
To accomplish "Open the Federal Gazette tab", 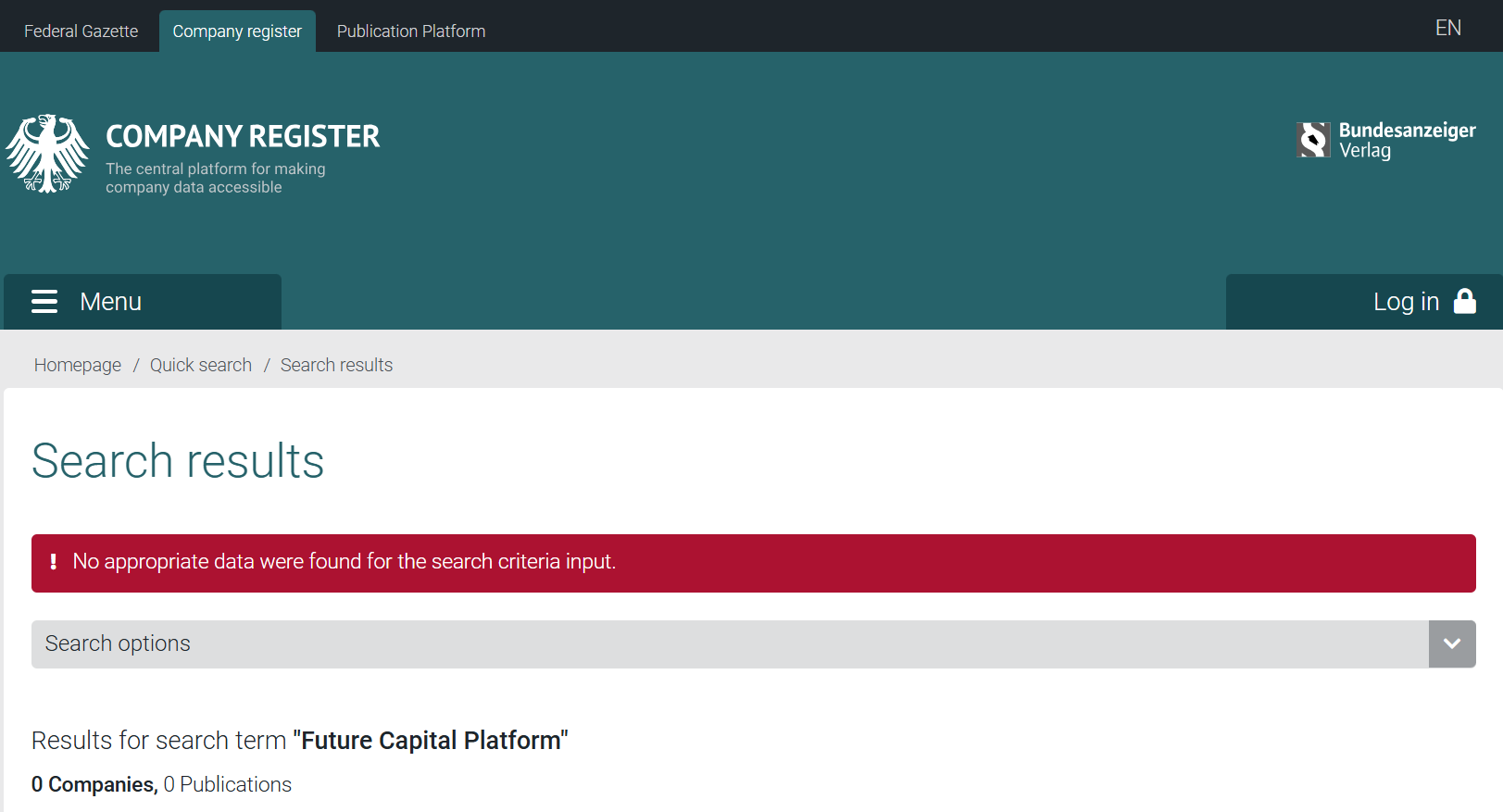I will (81, 31).
